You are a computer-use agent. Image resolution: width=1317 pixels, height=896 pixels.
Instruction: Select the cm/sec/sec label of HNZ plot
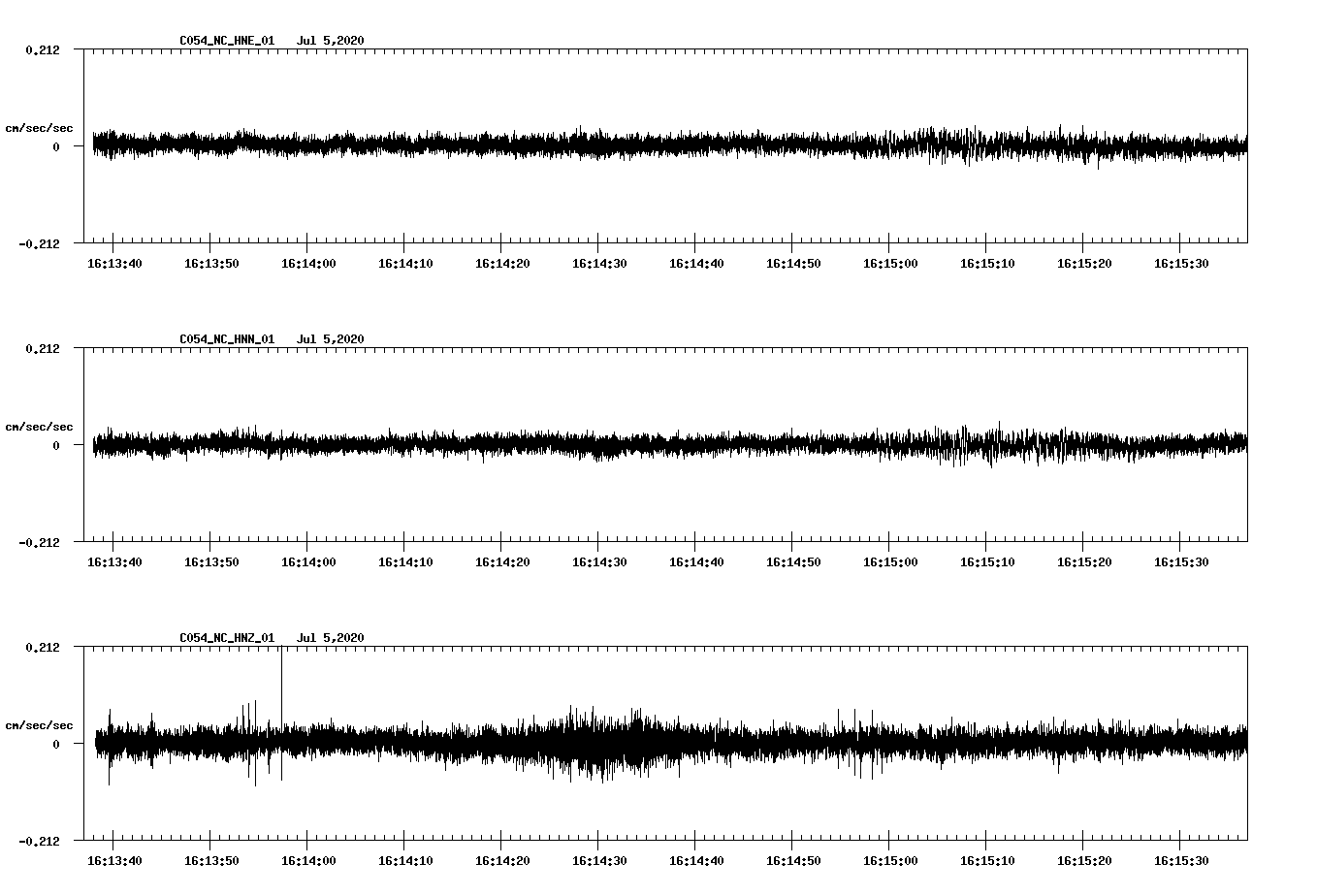click(39, 725)
